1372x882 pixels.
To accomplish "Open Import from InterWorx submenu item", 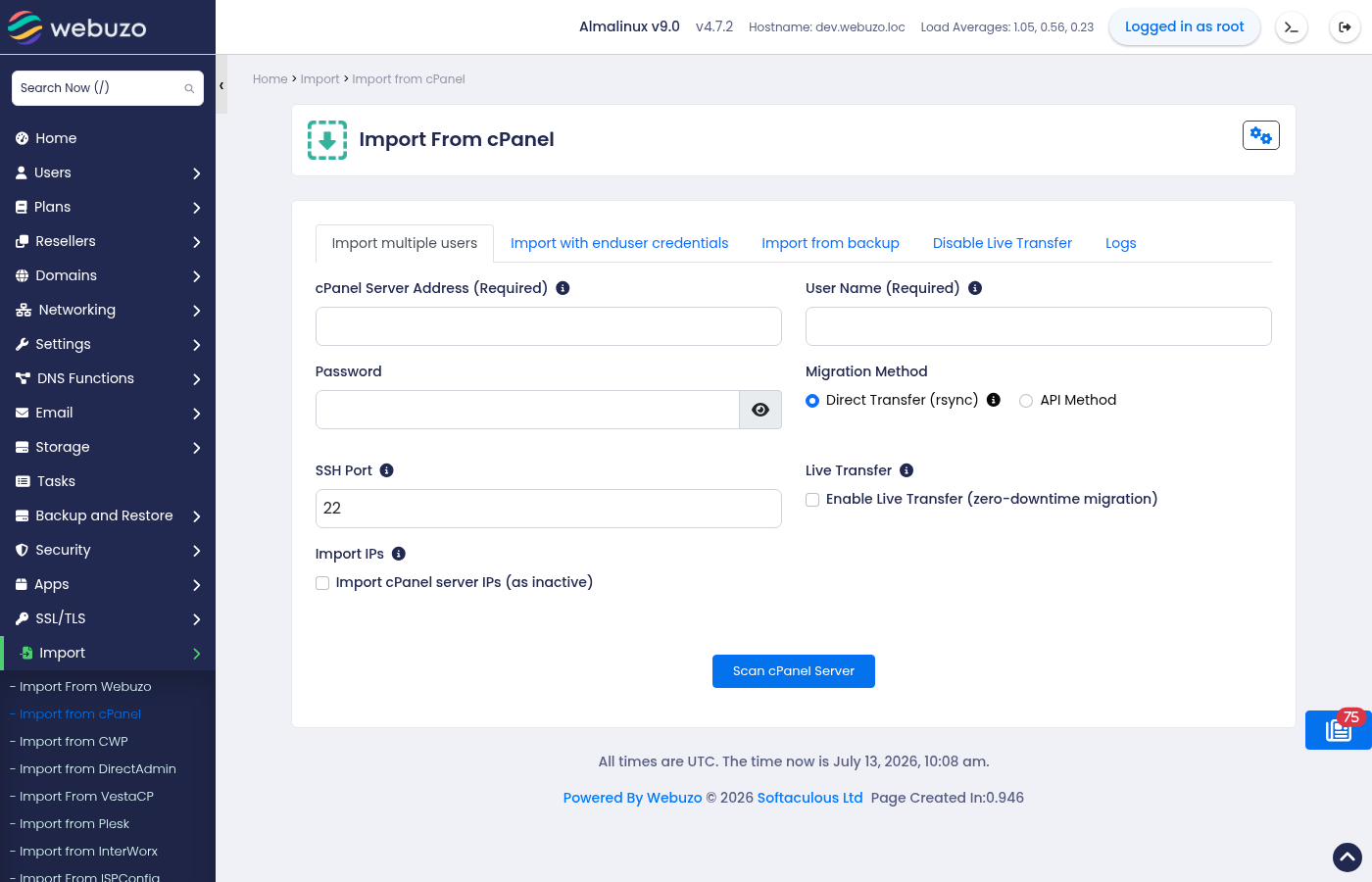I will click(x=88, y=852).
